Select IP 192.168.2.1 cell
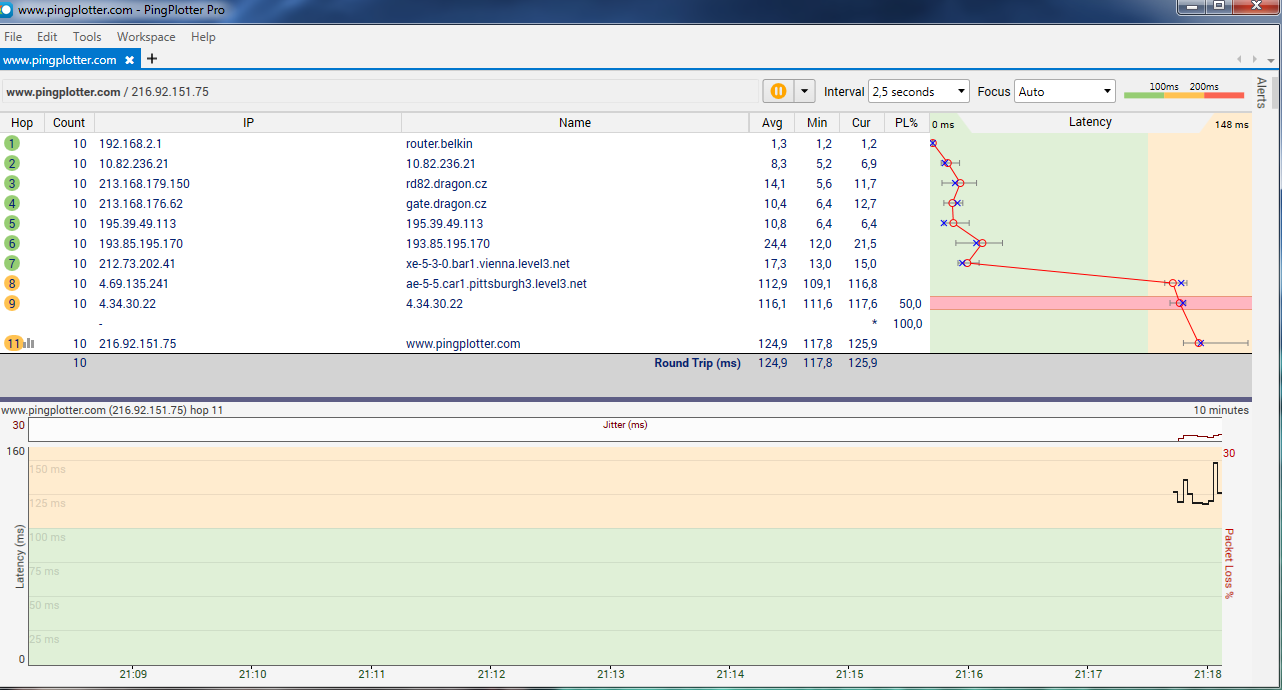 click(x=130, y=143)
